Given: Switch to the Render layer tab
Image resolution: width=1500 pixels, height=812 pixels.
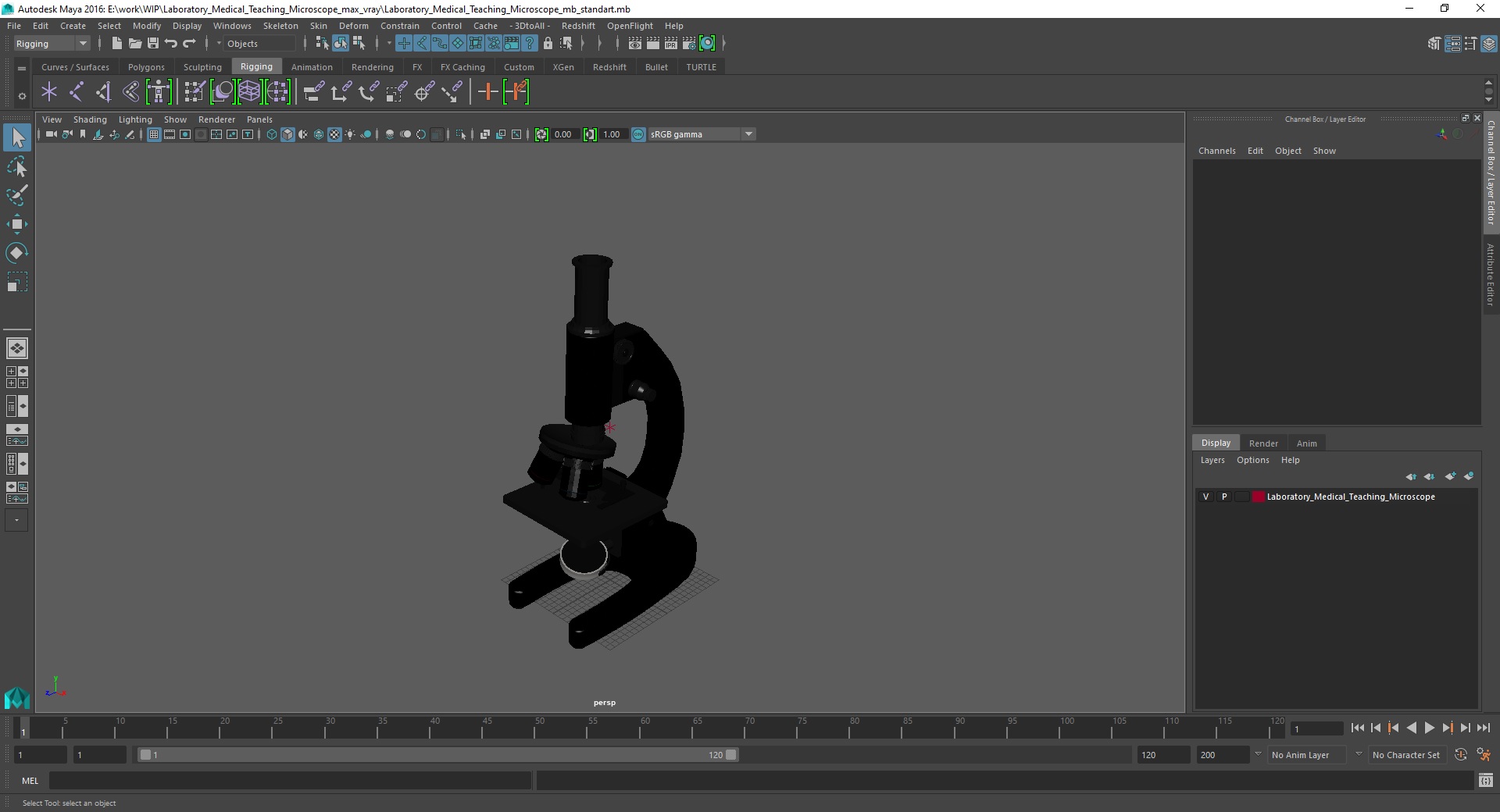Looking at the screenshot, I should [x=1263, y=443].
